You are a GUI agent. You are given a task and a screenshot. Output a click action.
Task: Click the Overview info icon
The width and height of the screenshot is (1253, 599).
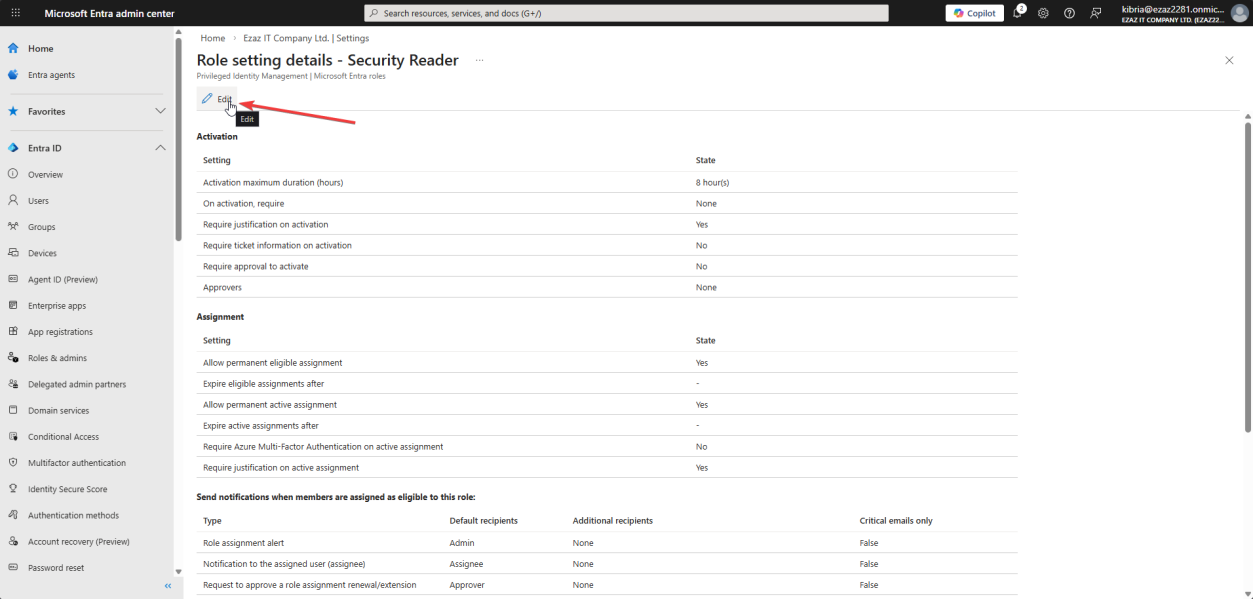(13, 174)
